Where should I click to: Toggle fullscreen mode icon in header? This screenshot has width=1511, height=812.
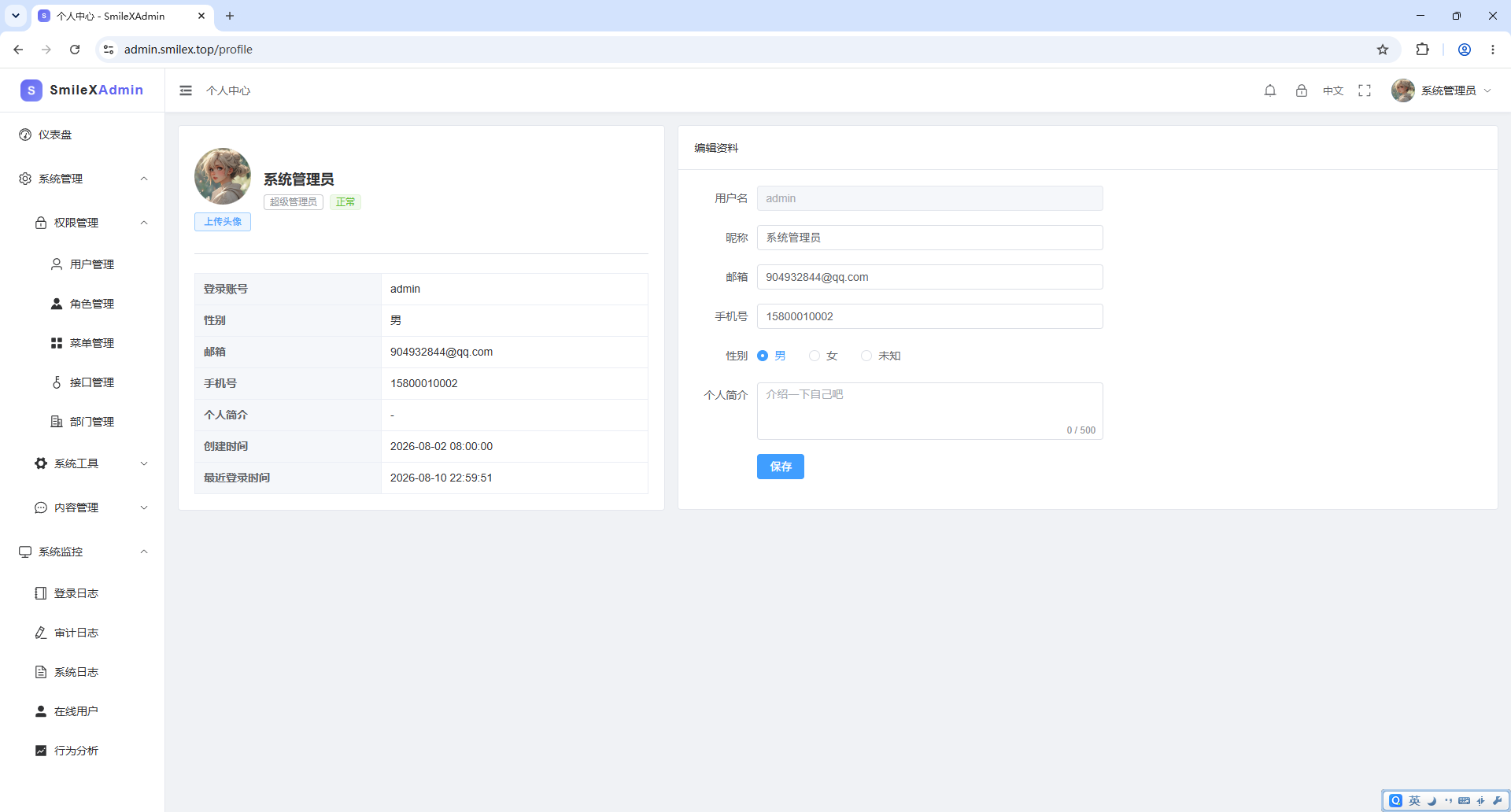click(1365, 90)
